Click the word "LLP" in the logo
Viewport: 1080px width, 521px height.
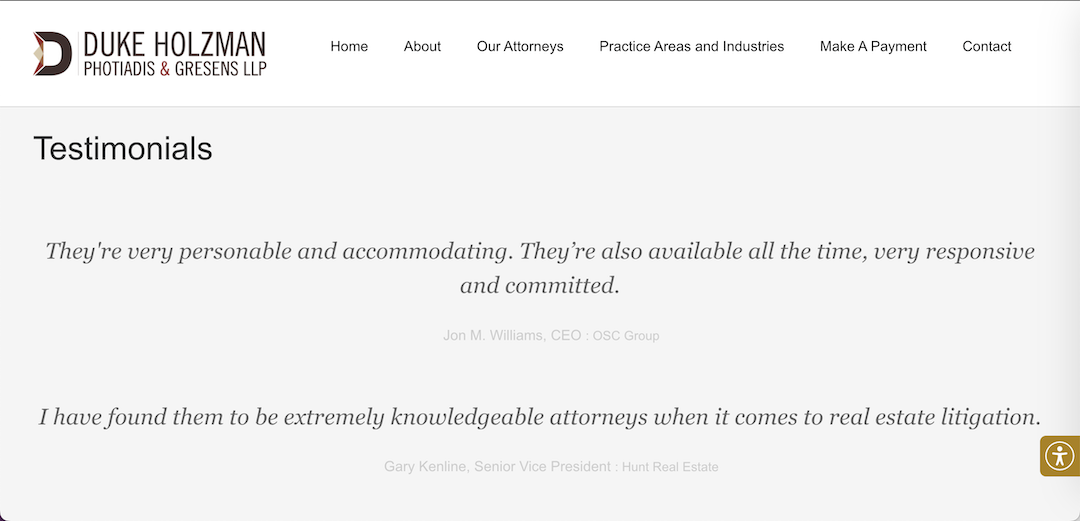[x=251, y=69]
